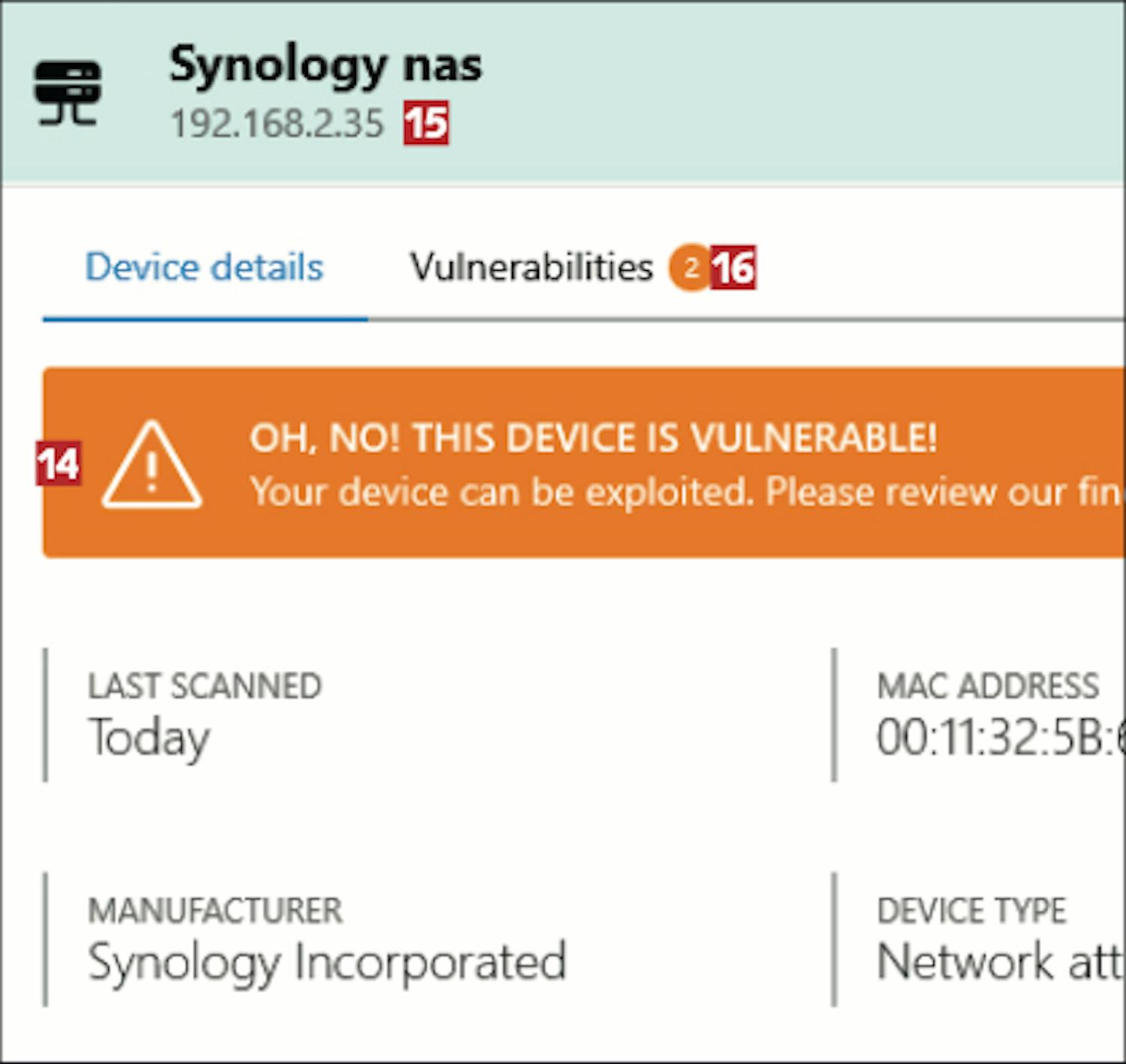
Task: Select the IP address 192.168.2.35
Action: [277, 124]
